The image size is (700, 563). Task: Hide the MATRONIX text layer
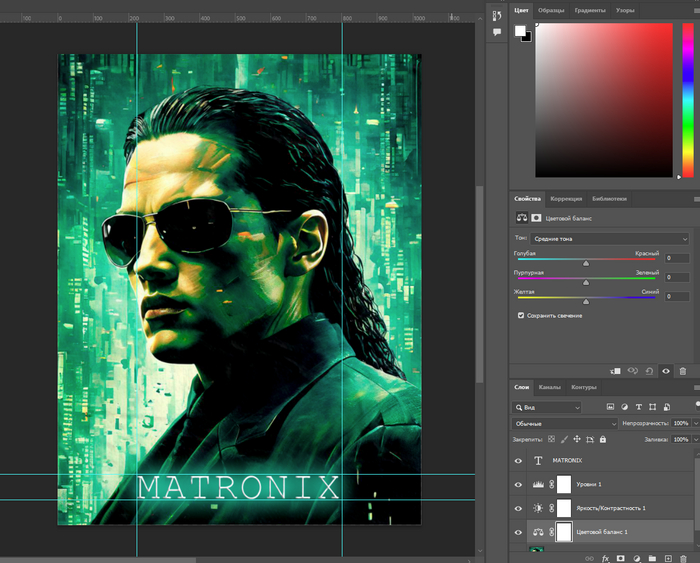518,461
